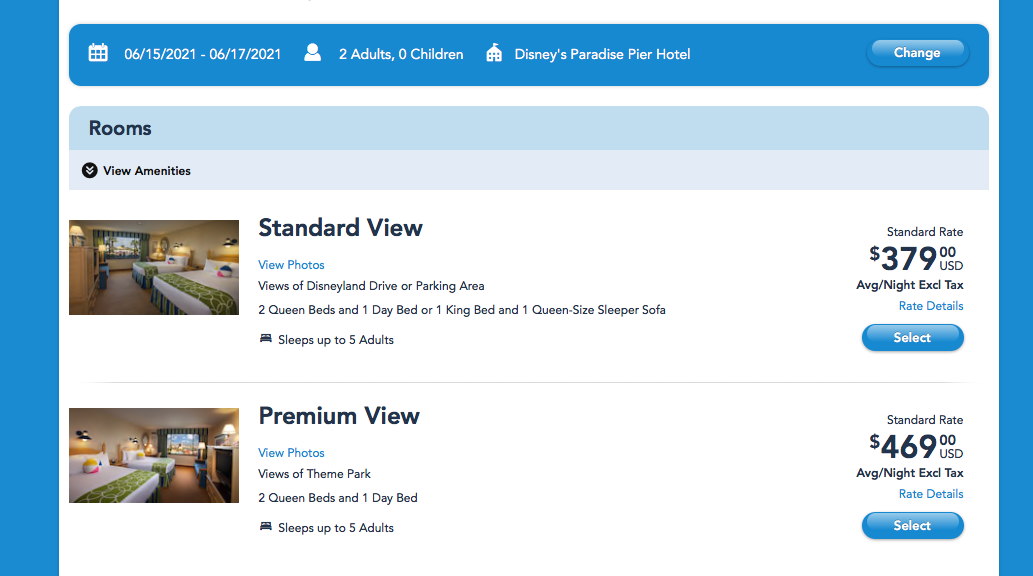Expand View Amenities with the chevron icon
Image resolution: width=1033 pixels, height=576 pixels.
pyautogui.click(x=90, y=171)
